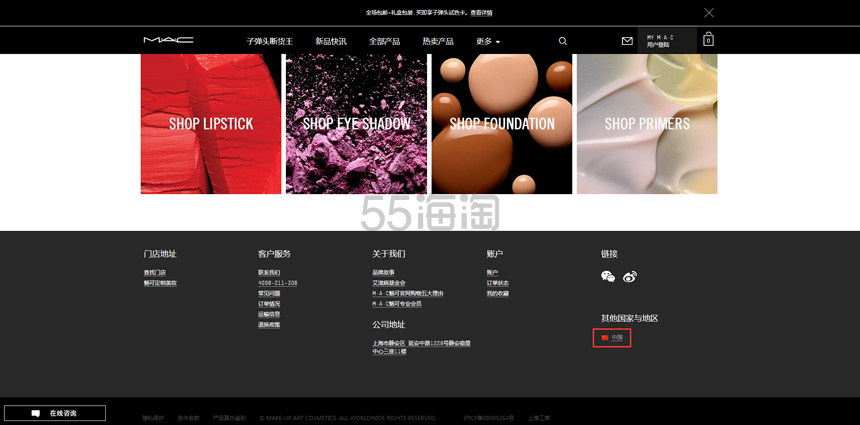Open 全部产品 menu item
This screenshot has height=425, width=860.
click(x=384, y=41)
